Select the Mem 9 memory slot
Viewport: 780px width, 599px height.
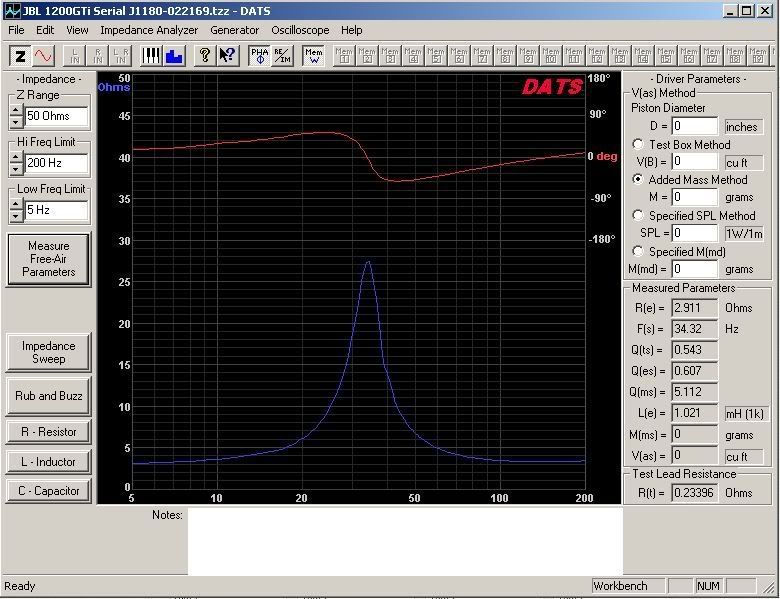pos(528,56)
